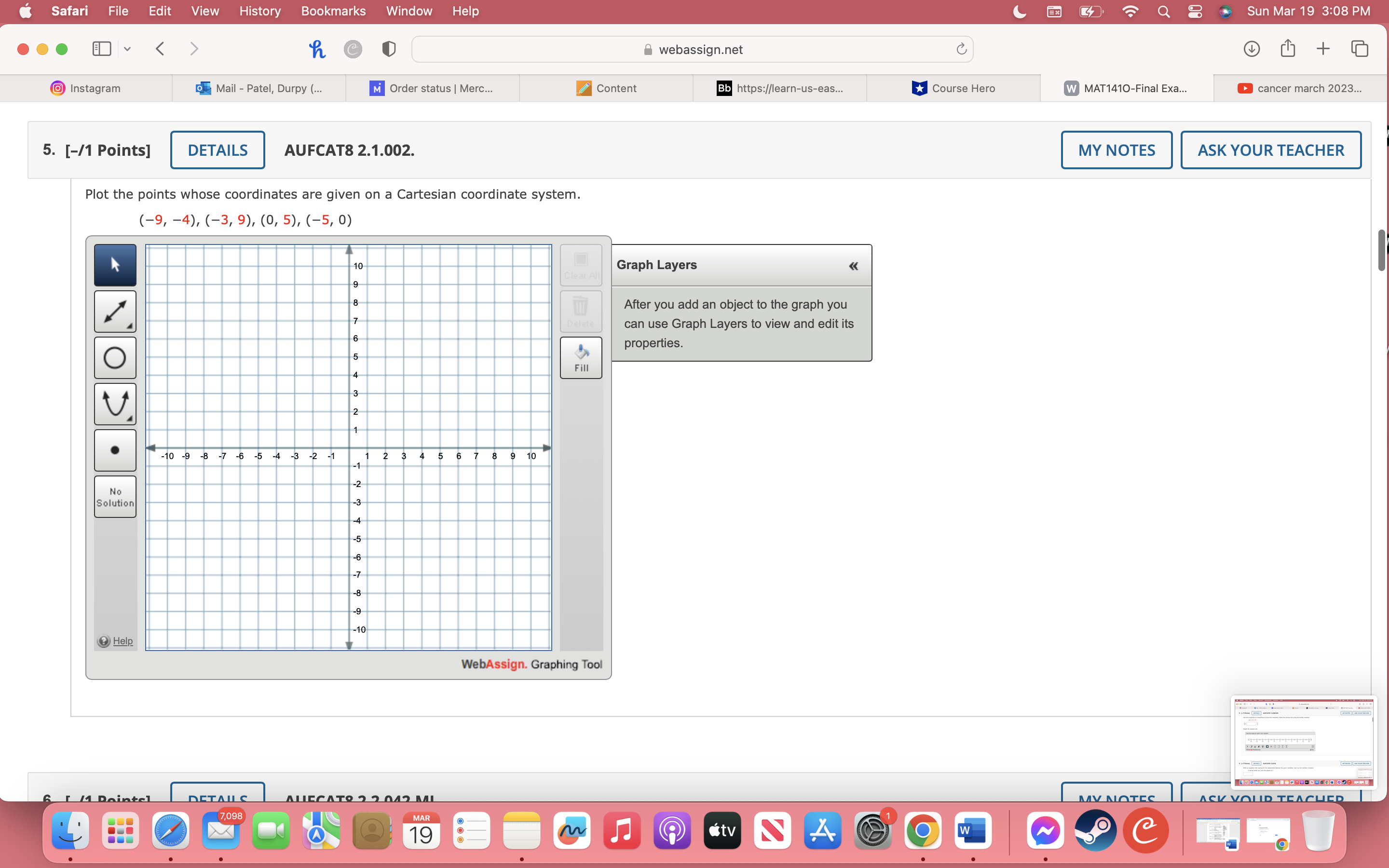
Task: Open the graphing tool Help link
Action: pyautogui.click(x=123, y=641)
